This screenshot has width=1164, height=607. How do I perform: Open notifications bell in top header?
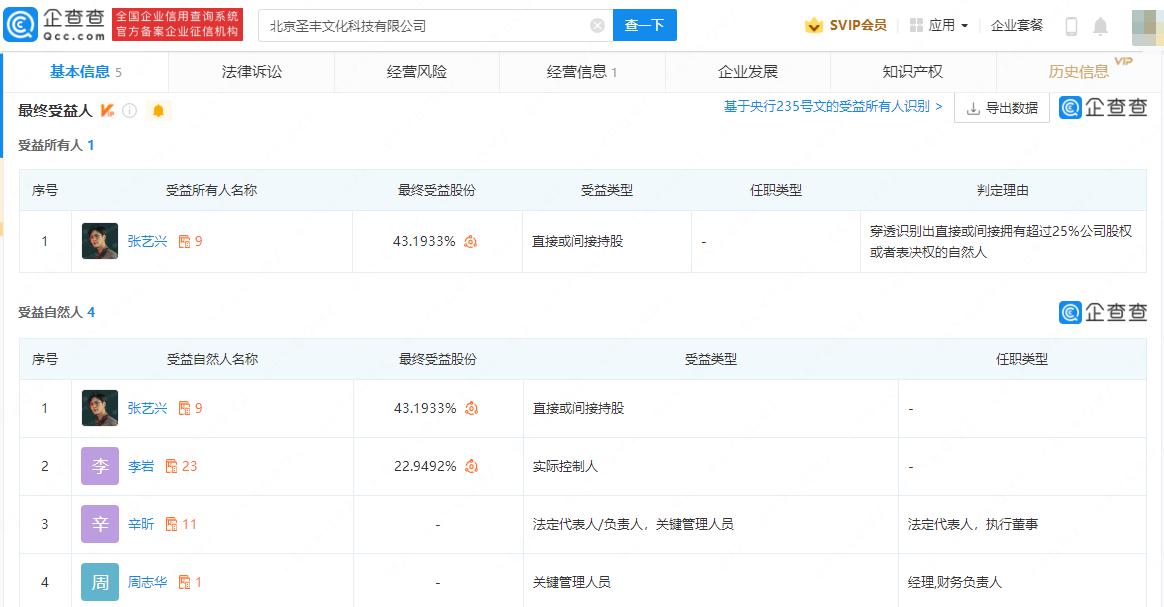click(x=1100, y=26)
